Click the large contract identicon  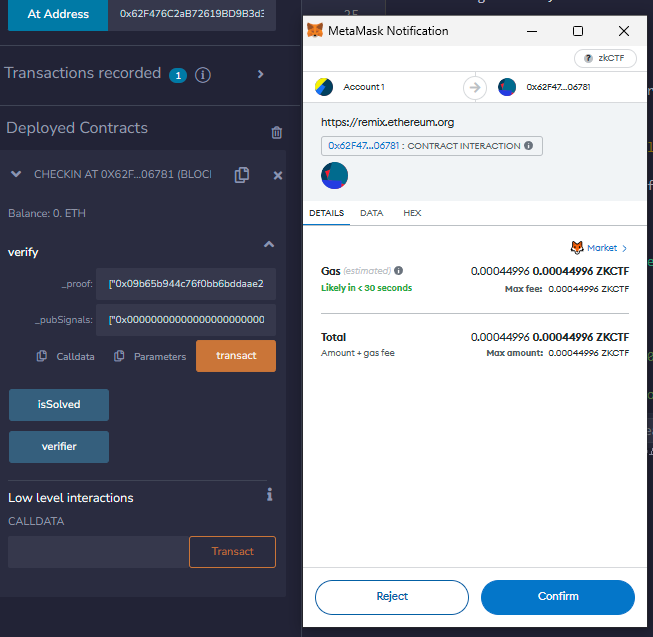point(334,176)
